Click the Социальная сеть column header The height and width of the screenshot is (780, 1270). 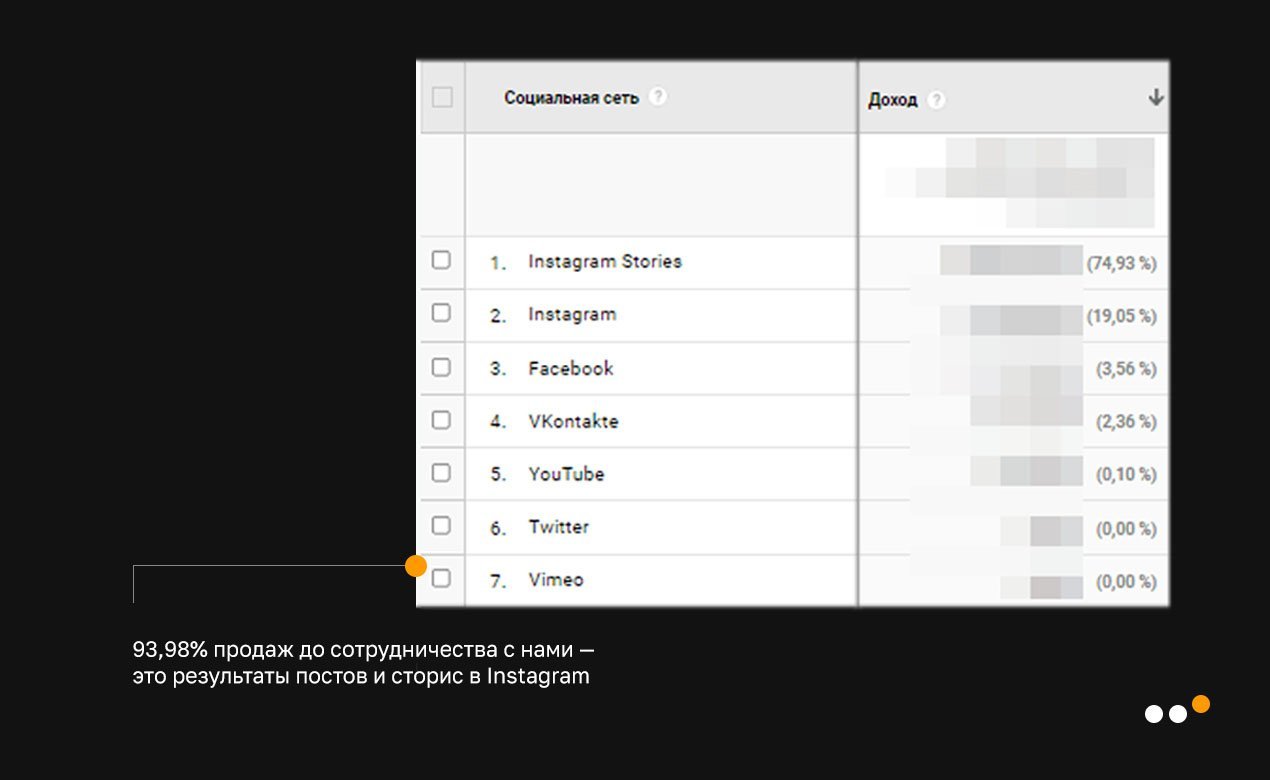[571, 98]
